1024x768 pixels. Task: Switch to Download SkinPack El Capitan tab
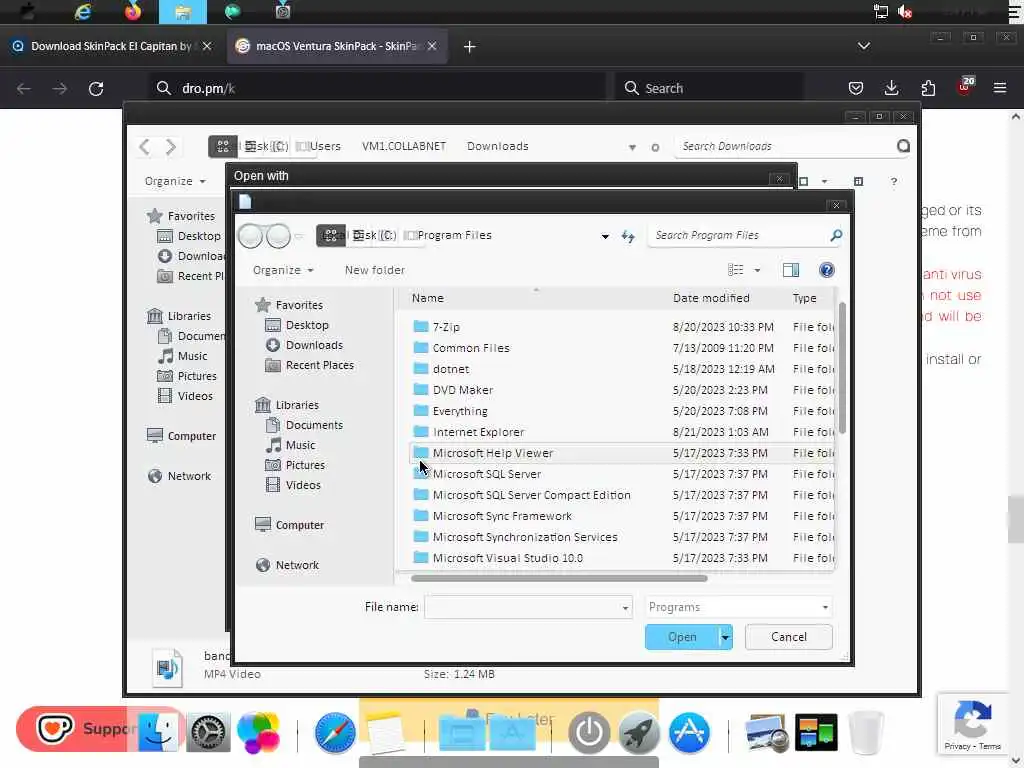(x=111, y=46)
